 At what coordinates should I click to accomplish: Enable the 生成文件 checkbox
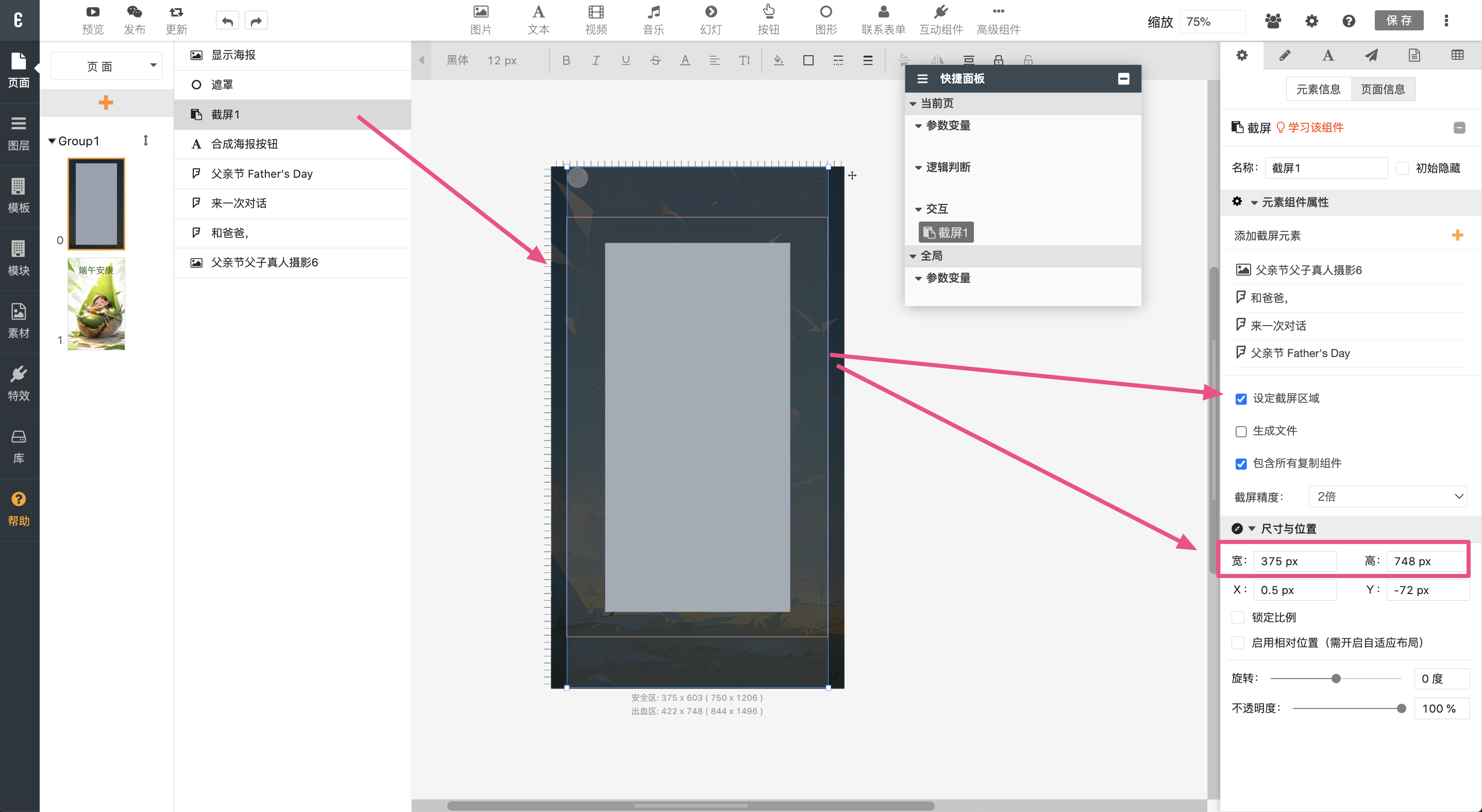pos(1241,431)
